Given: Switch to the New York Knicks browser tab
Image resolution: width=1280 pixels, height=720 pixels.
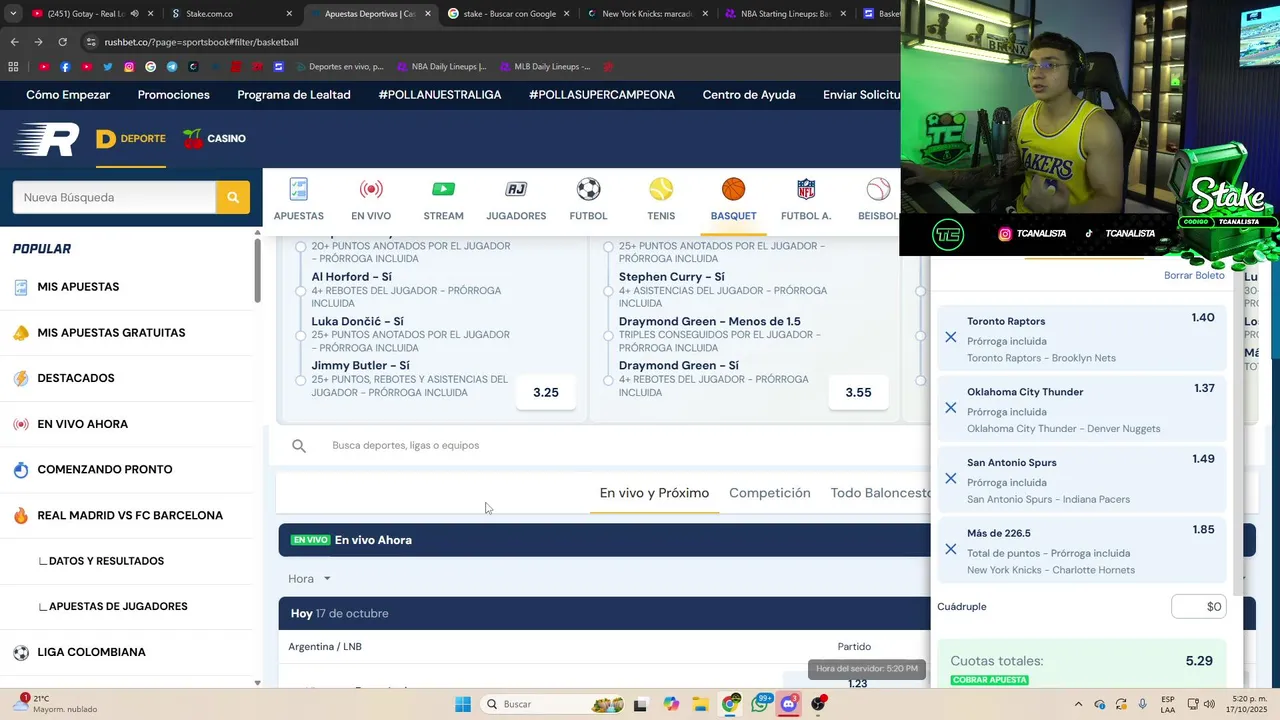Looking at the screenshot, I should pyautogui.click(x=647, y=14).
